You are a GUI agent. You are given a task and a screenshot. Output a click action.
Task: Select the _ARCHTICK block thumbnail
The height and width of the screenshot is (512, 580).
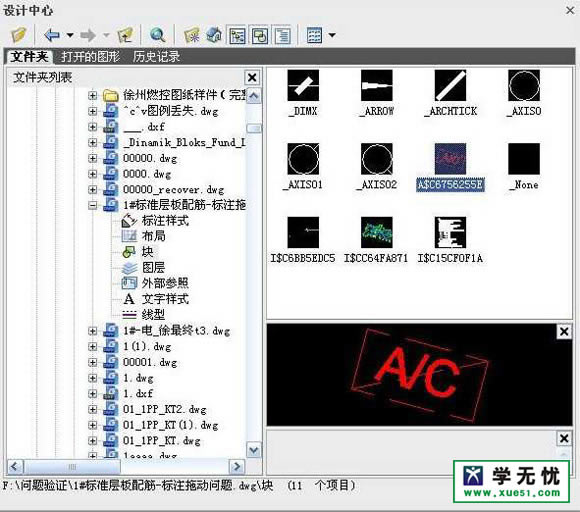click(x=451, y=93)
